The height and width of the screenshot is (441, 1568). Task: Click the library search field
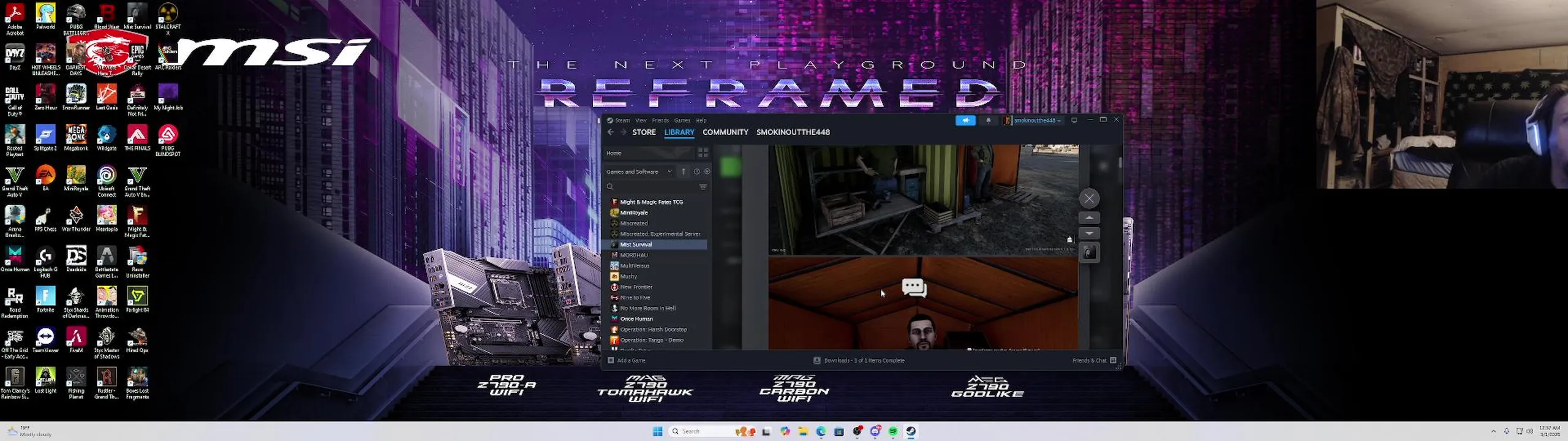click(652, 187)
